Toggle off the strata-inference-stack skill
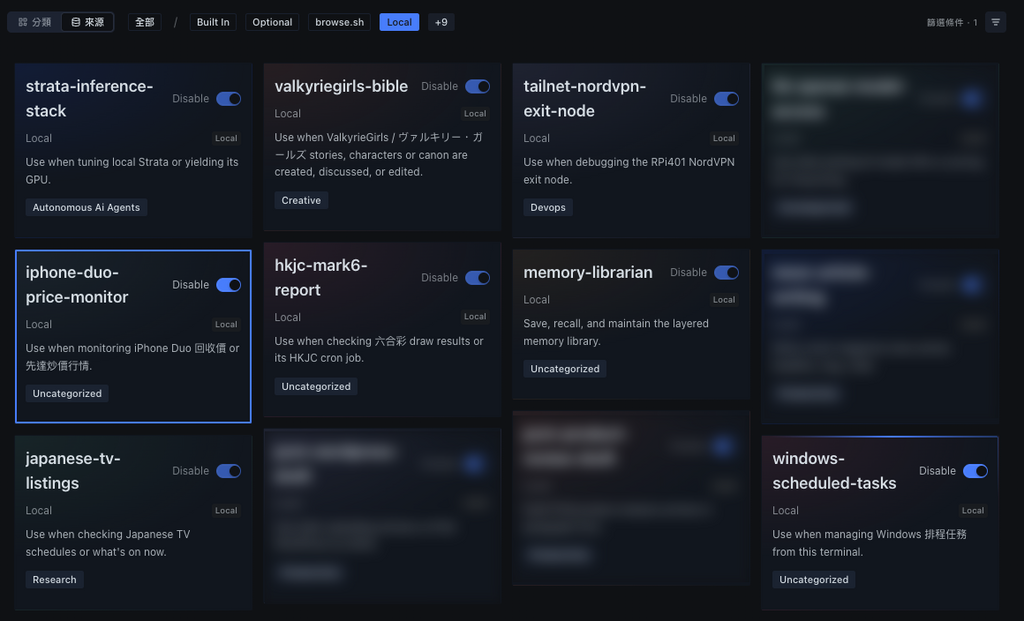Viewport: 1024px width, 621px height. click(x=229, y=99)
